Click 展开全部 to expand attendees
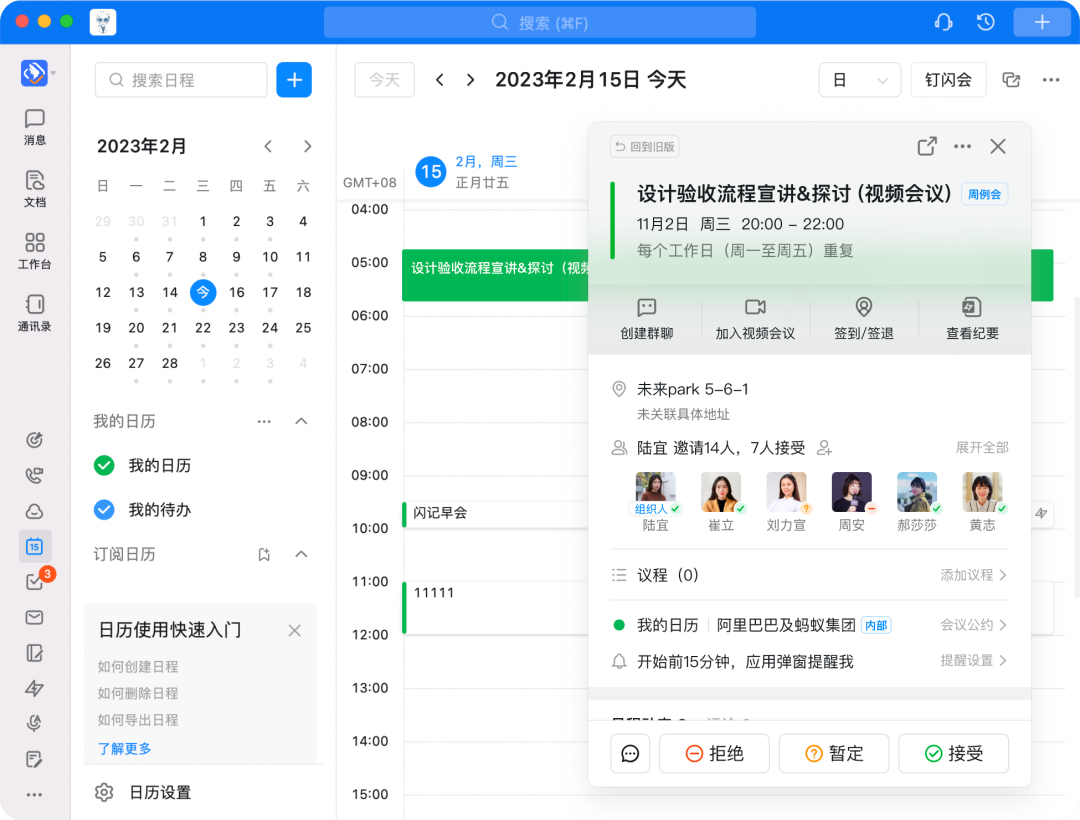Image resolution: width=1080 pixels, height=820 pixels. point(981,448)
